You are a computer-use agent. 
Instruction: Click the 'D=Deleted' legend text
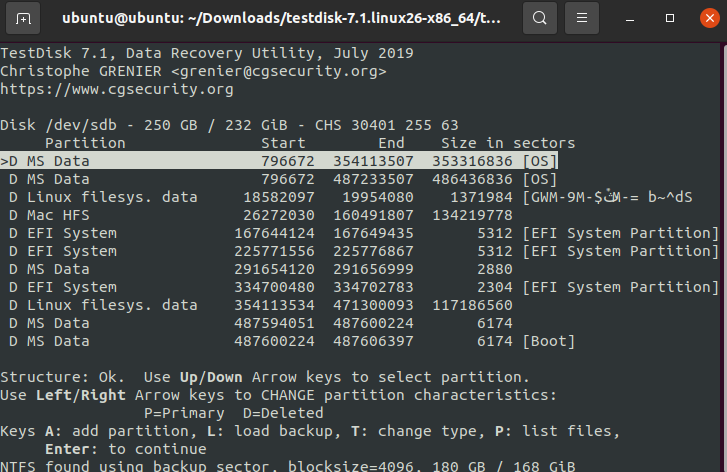(283, 413)
